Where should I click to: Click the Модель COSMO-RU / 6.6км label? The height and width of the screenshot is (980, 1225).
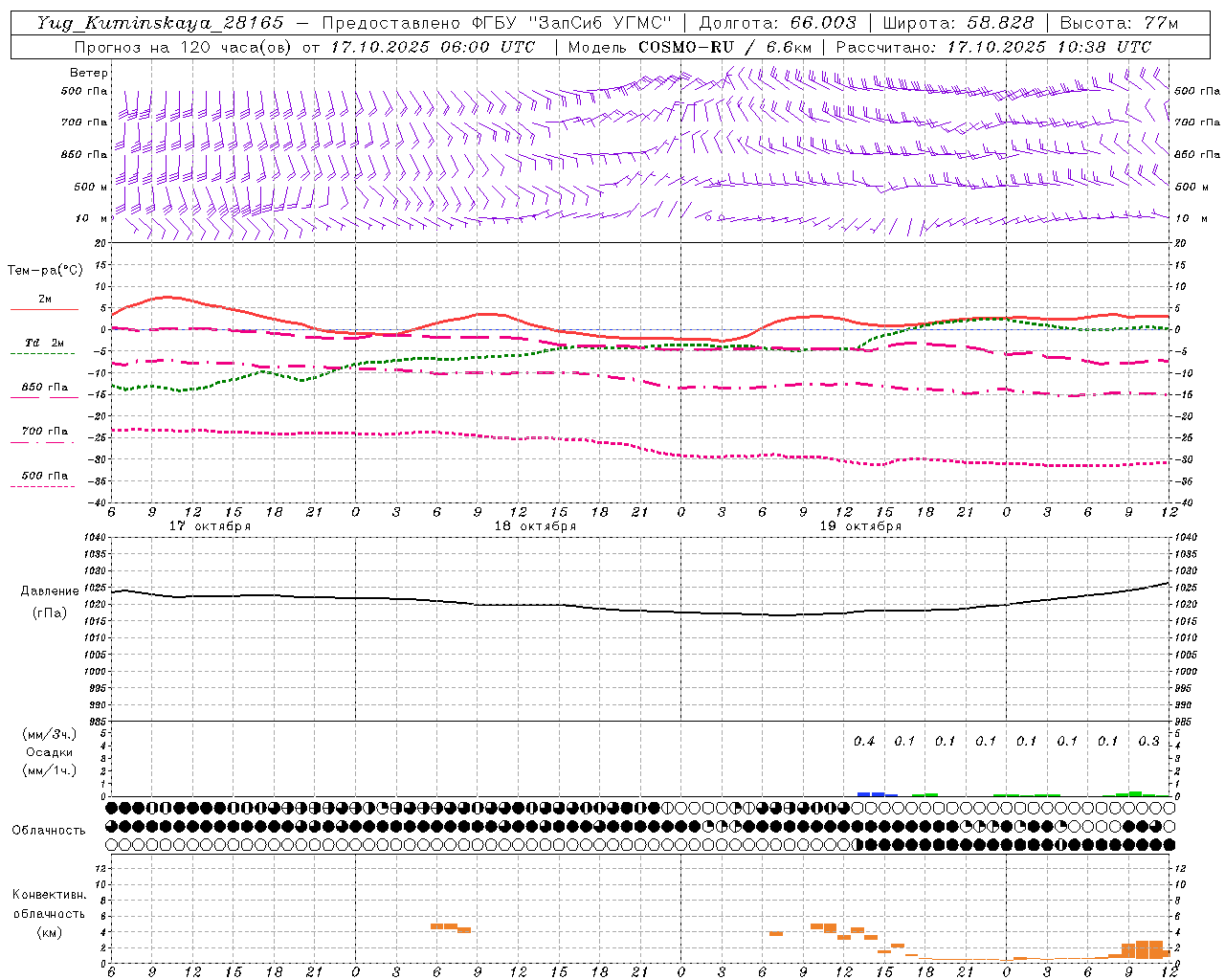[x=690, y=47]
